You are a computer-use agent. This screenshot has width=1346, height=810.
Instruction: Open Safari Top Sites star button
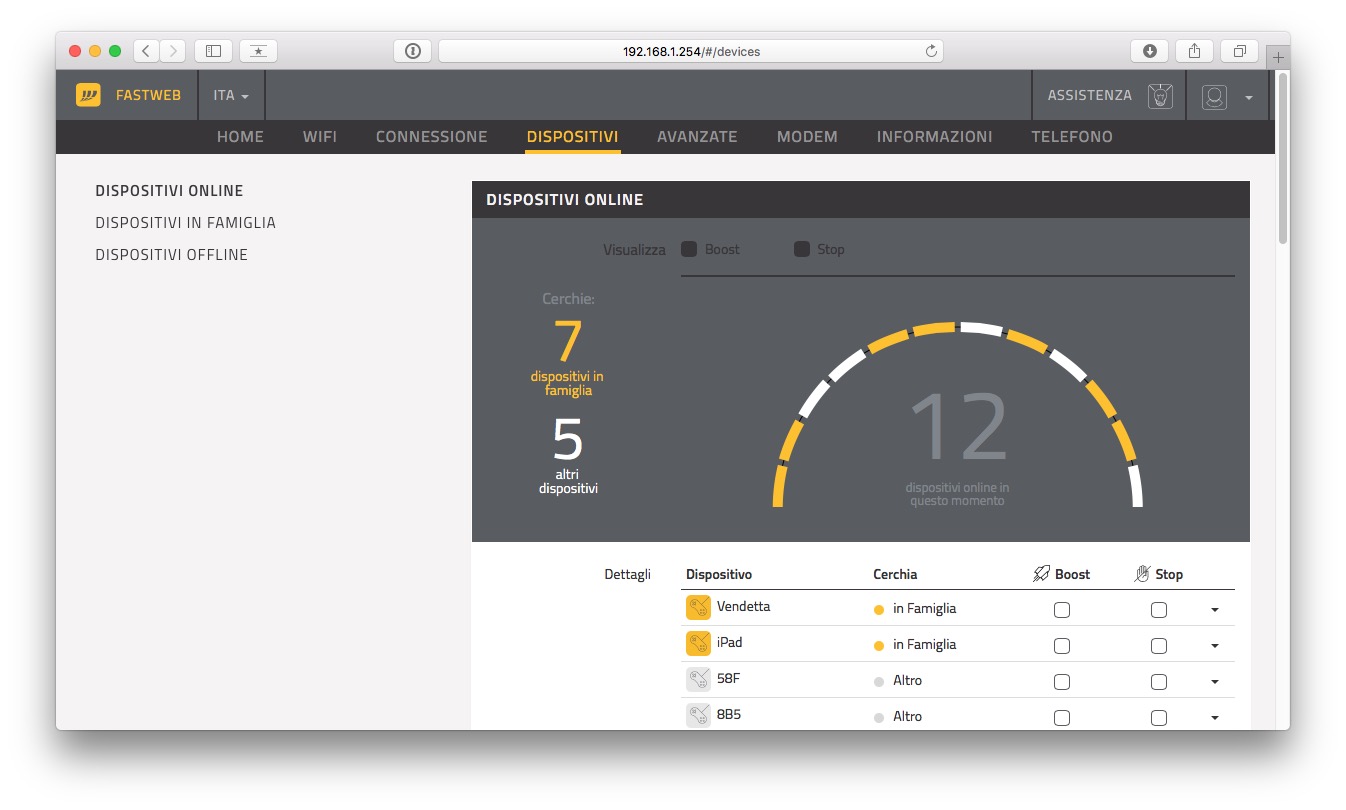pos(258,51)
